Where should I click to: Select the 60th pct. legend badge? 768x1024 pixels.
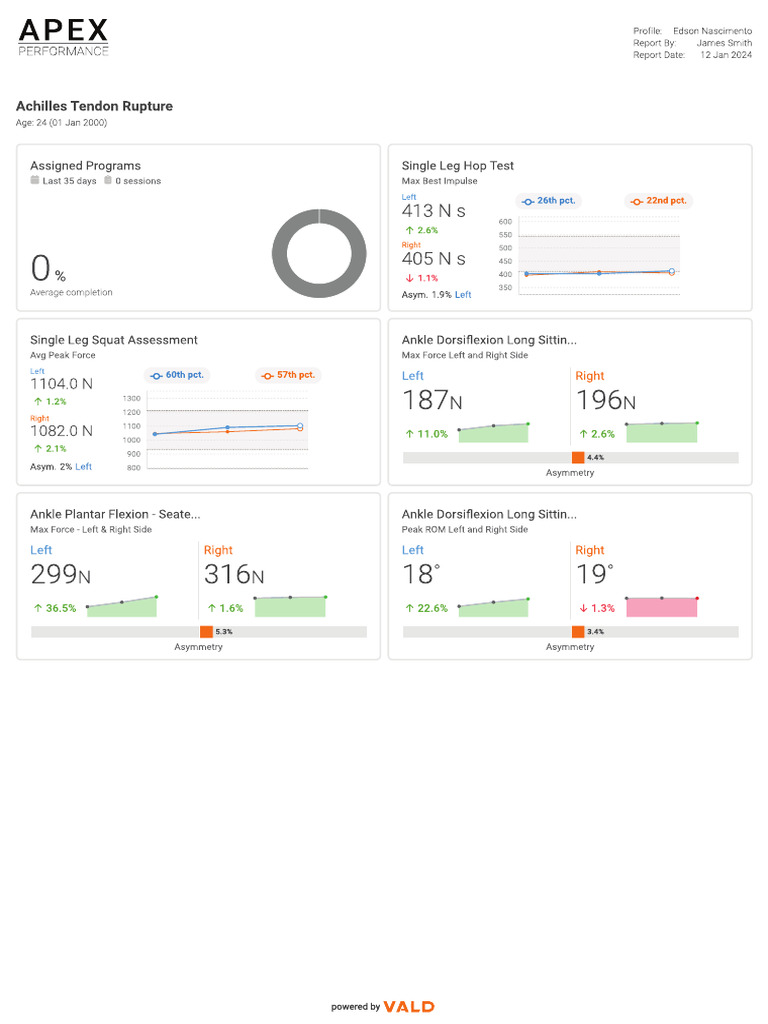[177, 376]
